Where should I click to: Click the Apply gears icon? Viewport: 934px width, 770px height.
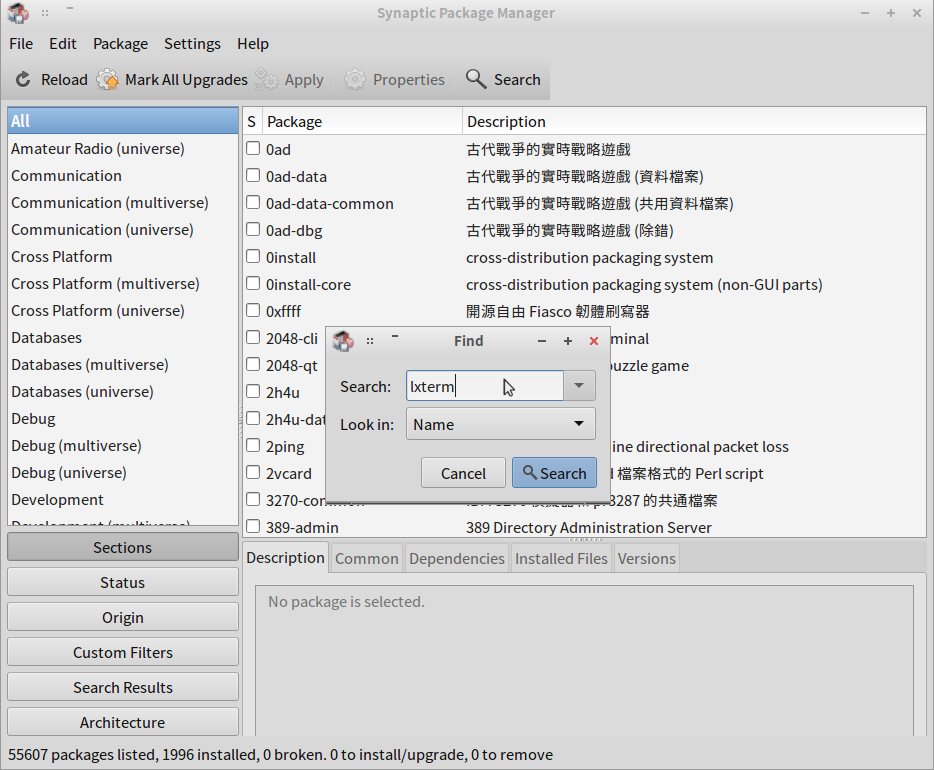pyautogui.click(x=266, y=79)
